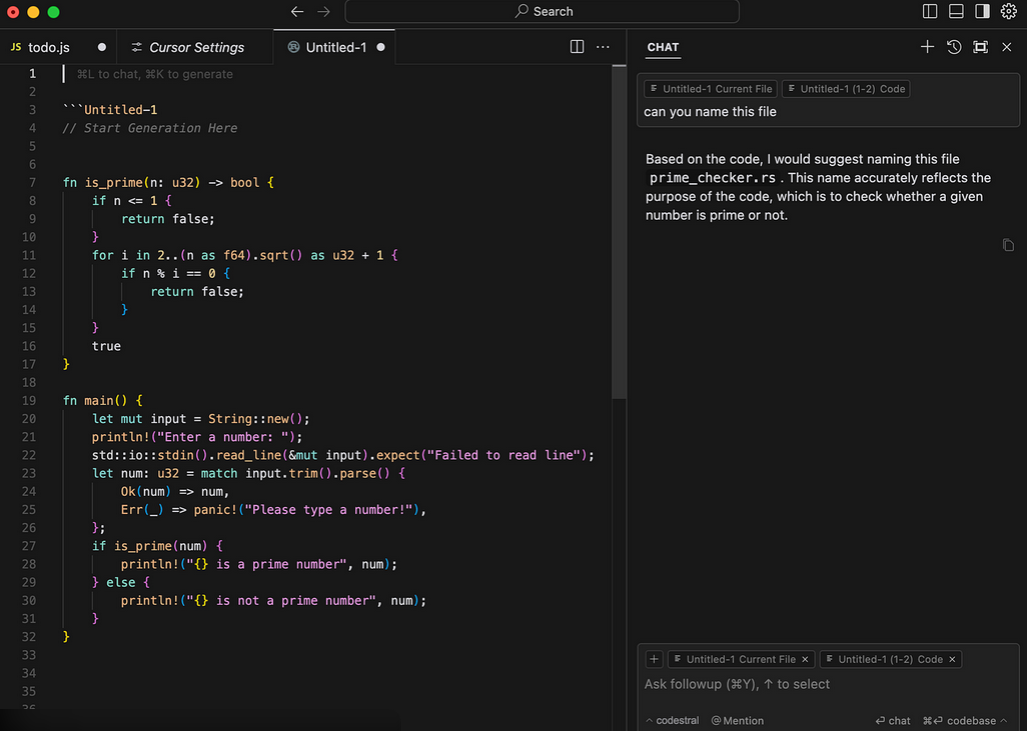
Task: Click the panic! 'Please type a number!' line
Action: pyautogui.click(x=274, y=510)
